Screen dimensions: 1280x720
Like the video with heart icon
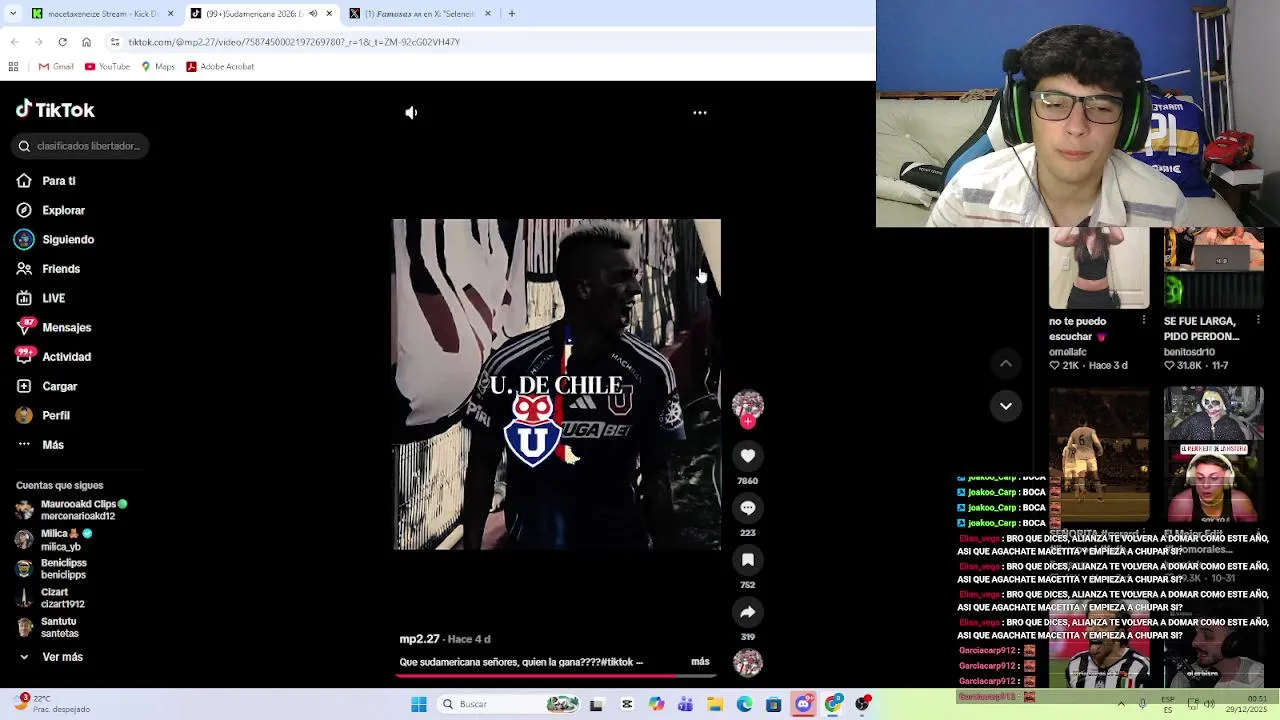(748, 456)
